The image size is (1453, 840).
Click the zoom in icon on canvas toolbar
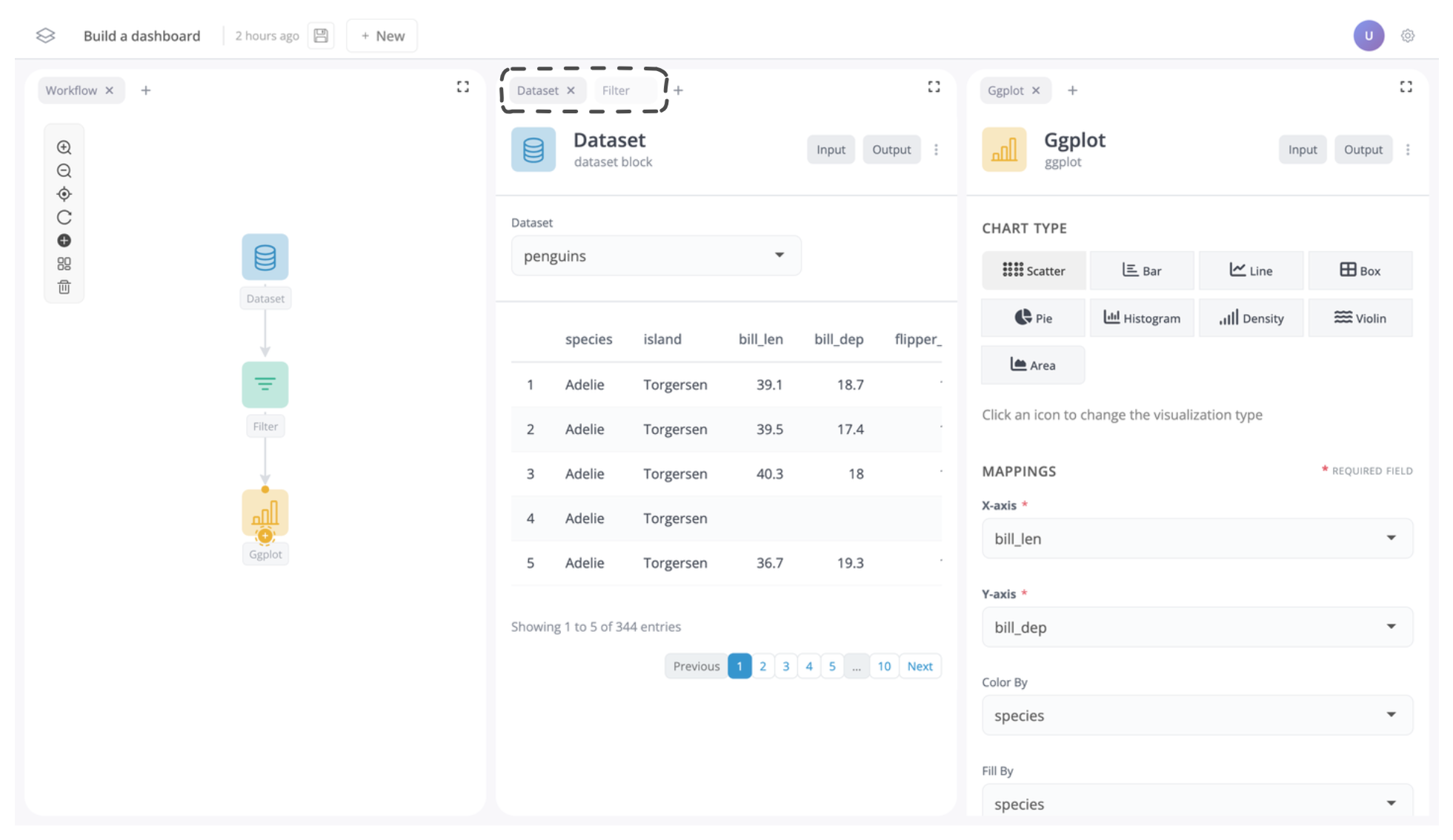[64, 147]
